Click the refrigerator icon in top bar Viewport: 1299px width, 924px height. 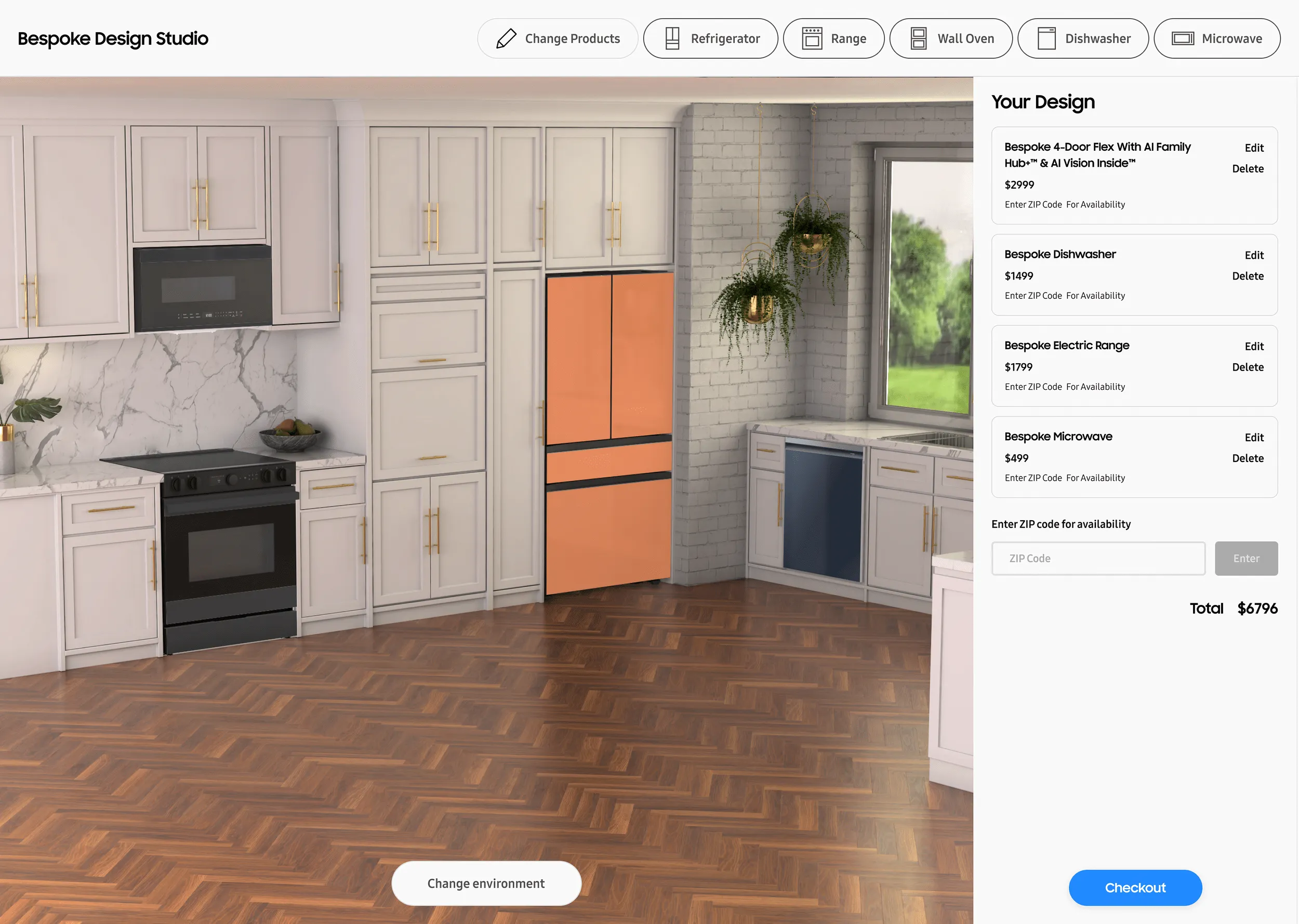pyautogui.click(x=672, y=38)
